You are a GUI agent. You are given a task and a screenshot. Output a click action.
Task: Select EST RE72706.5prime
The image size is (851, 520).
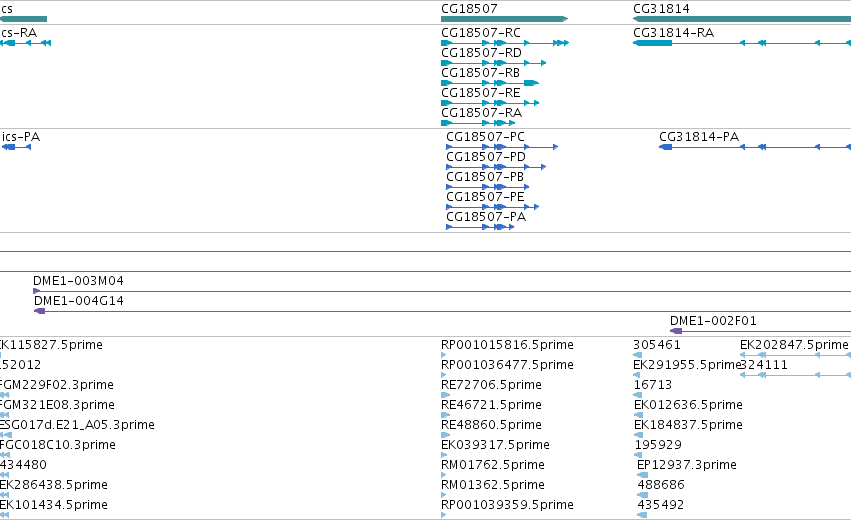tap(491, 385)
